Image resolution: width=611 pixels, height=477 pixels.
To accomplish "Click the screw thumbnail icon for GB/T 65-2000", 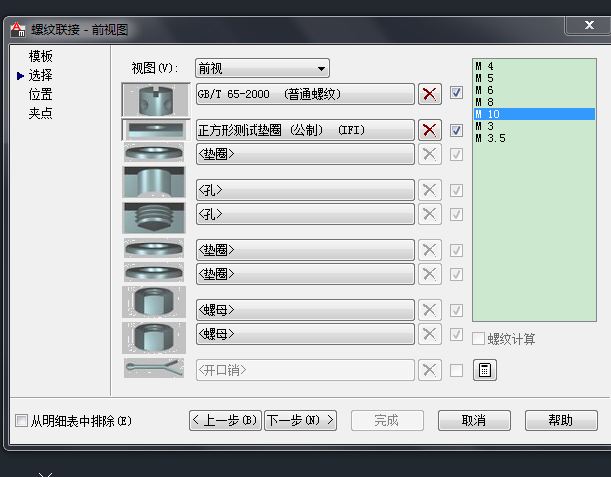I will coord(154,98).
